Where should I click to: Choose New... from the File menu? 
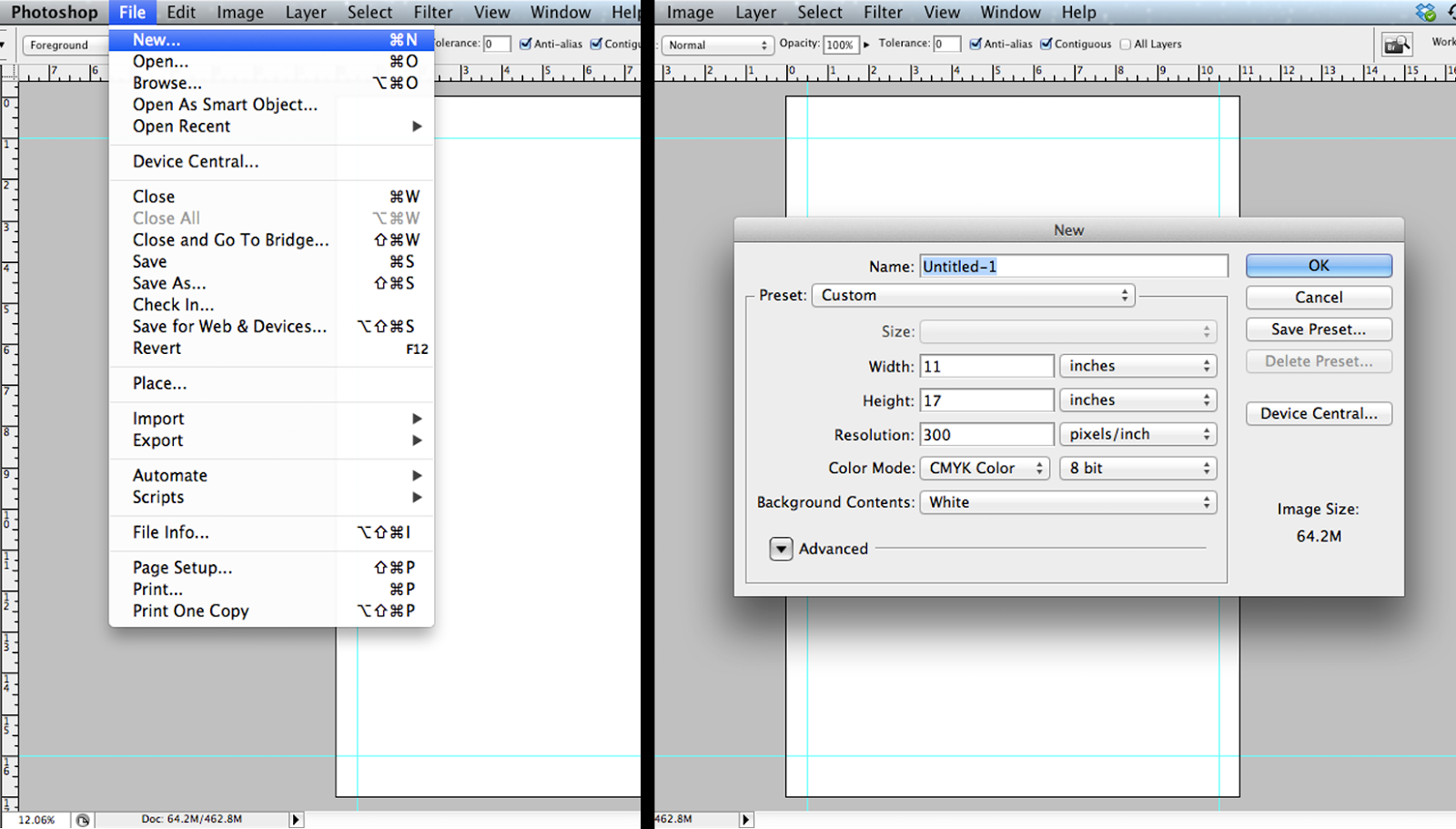(x=271, y=40)
